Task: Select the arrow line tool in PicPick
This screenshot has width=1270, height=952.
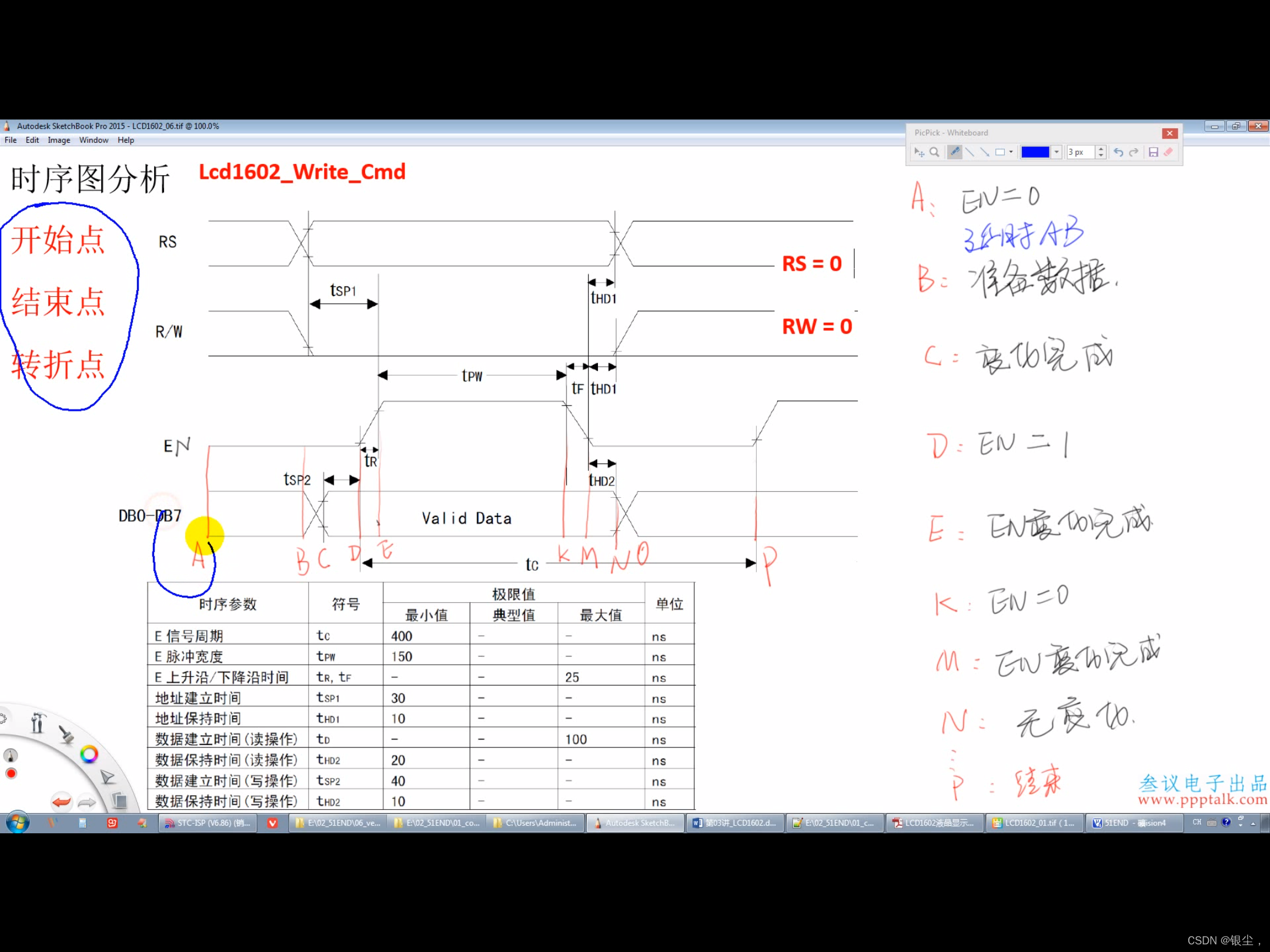Action: [985, 152]
